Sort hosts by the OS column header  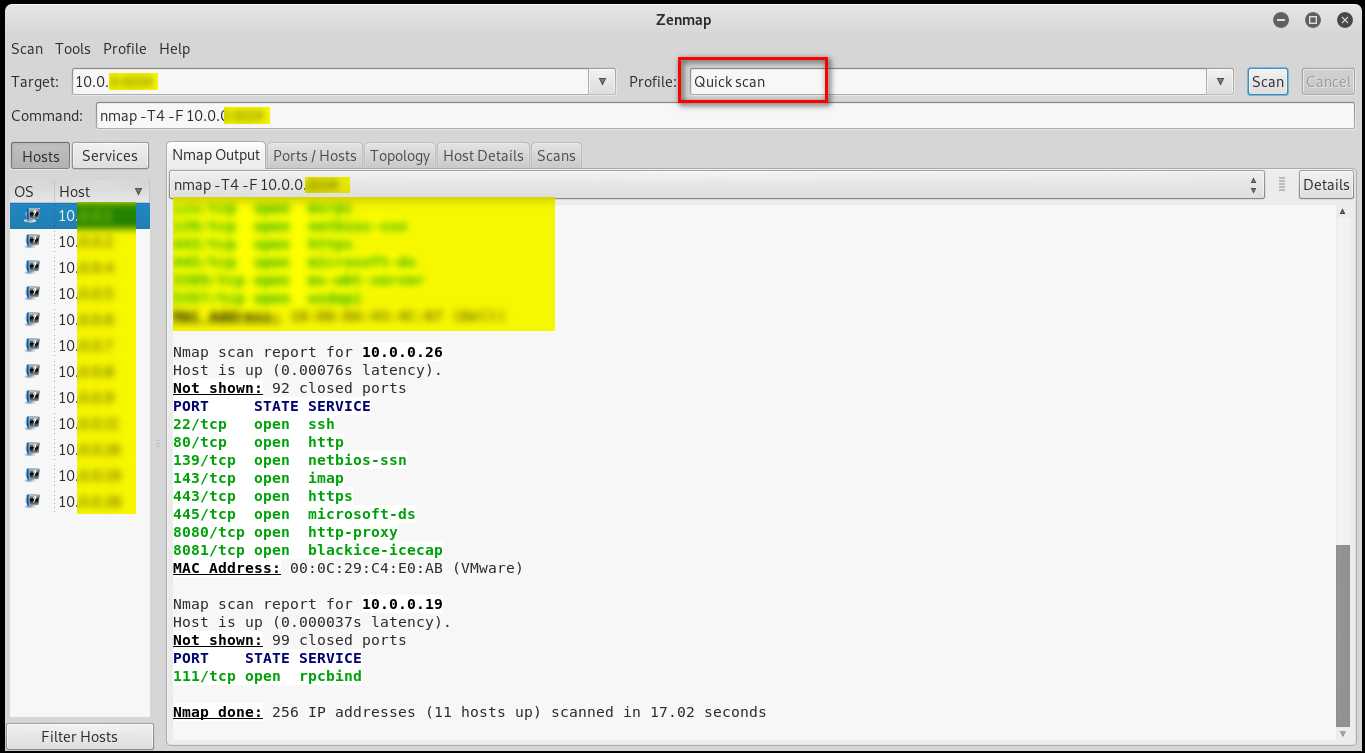(24, 192)
